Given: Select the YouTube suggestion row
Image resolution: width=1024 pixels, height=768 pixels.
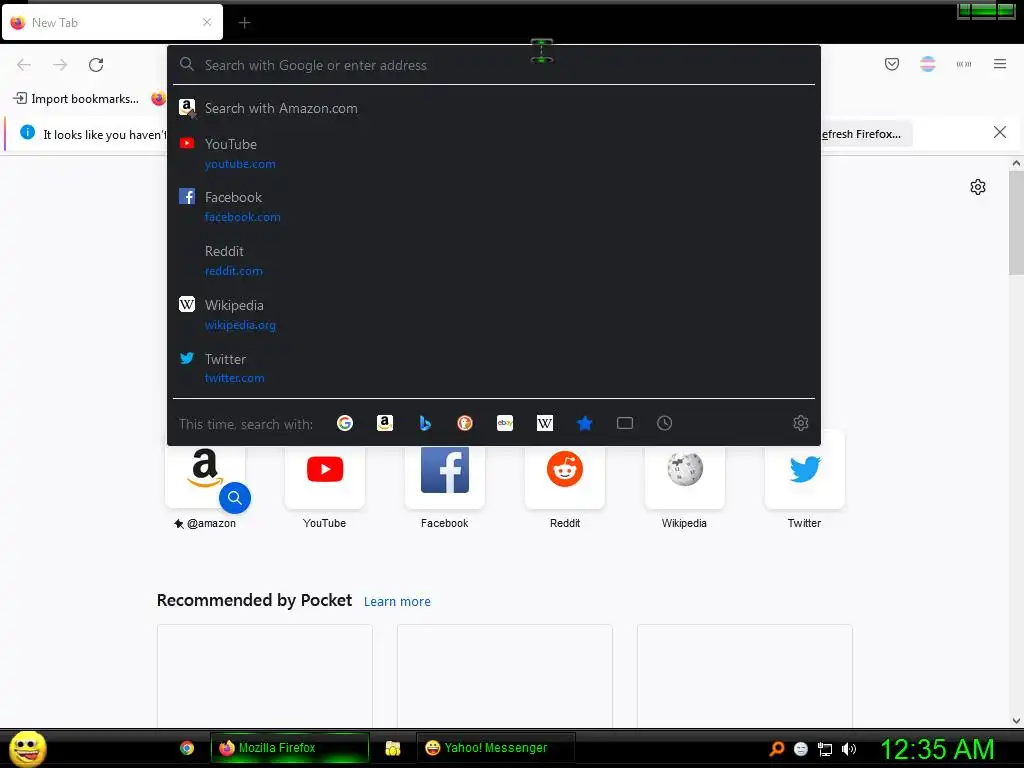Looking at the screenshot, I should [494, 153].
